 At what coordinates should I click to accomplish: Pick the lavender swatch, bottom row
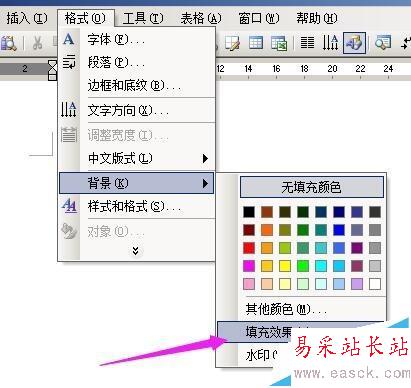[x=357, y=284]
